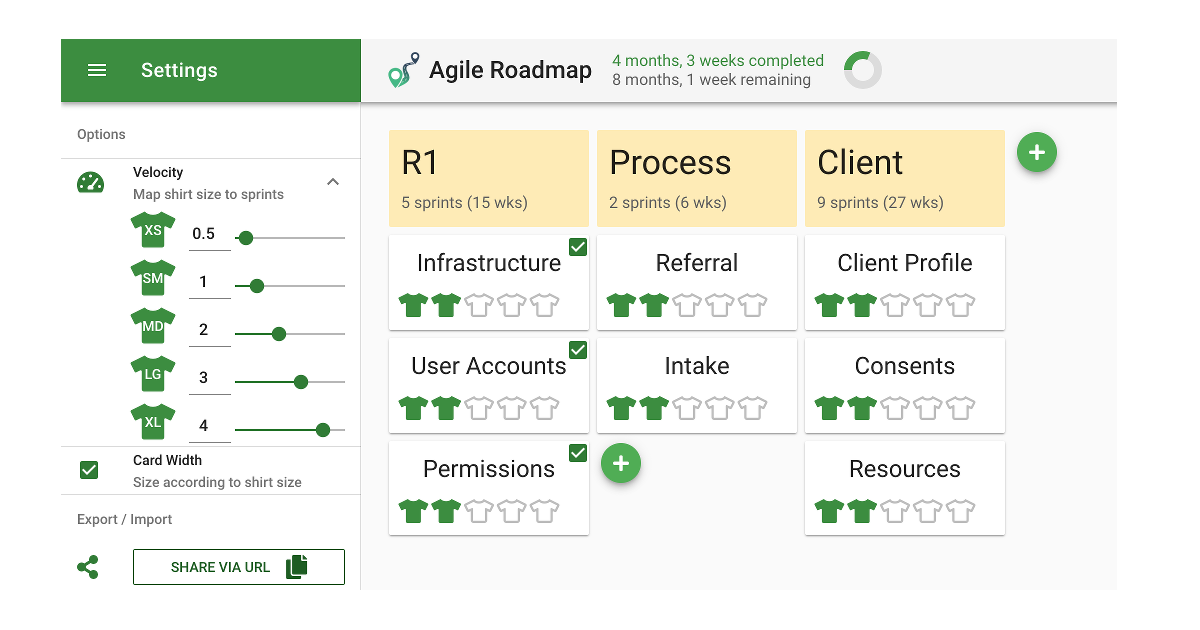Screen dimensions: 1200x630
Task: Click the Velocity speedometer icon
Action: 91,182
